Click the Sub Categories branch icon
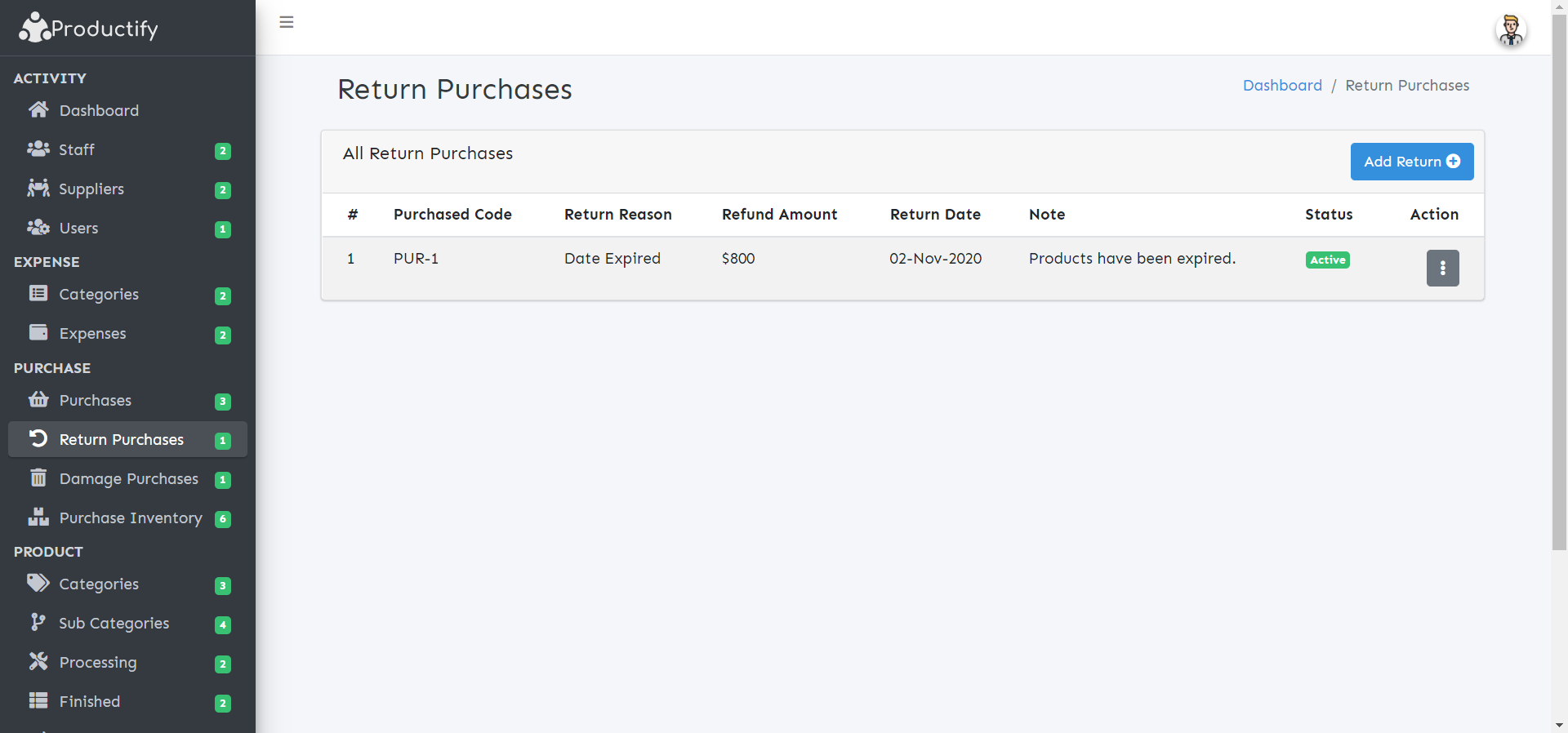This screenshot has height=733, width=1568. pos(38,623)
